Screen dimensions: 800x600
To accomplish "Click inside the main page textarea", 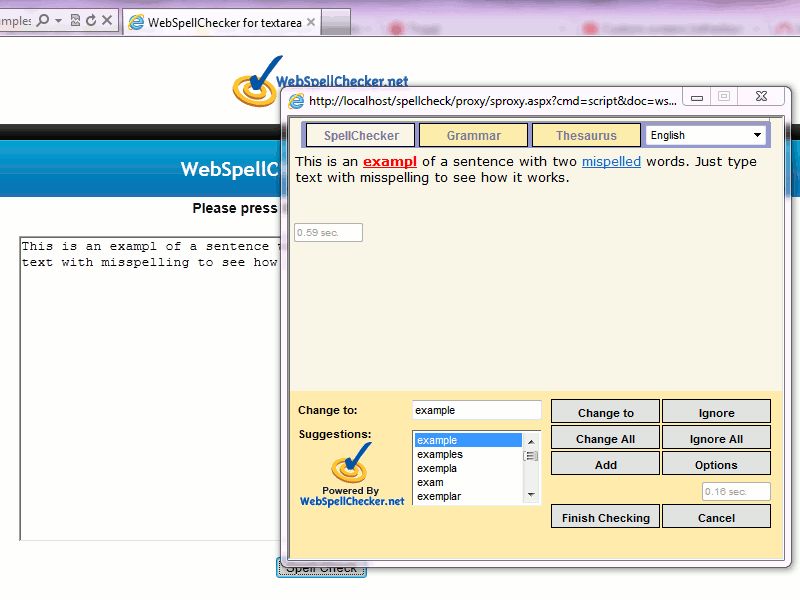I will click(x=151, y=388).
